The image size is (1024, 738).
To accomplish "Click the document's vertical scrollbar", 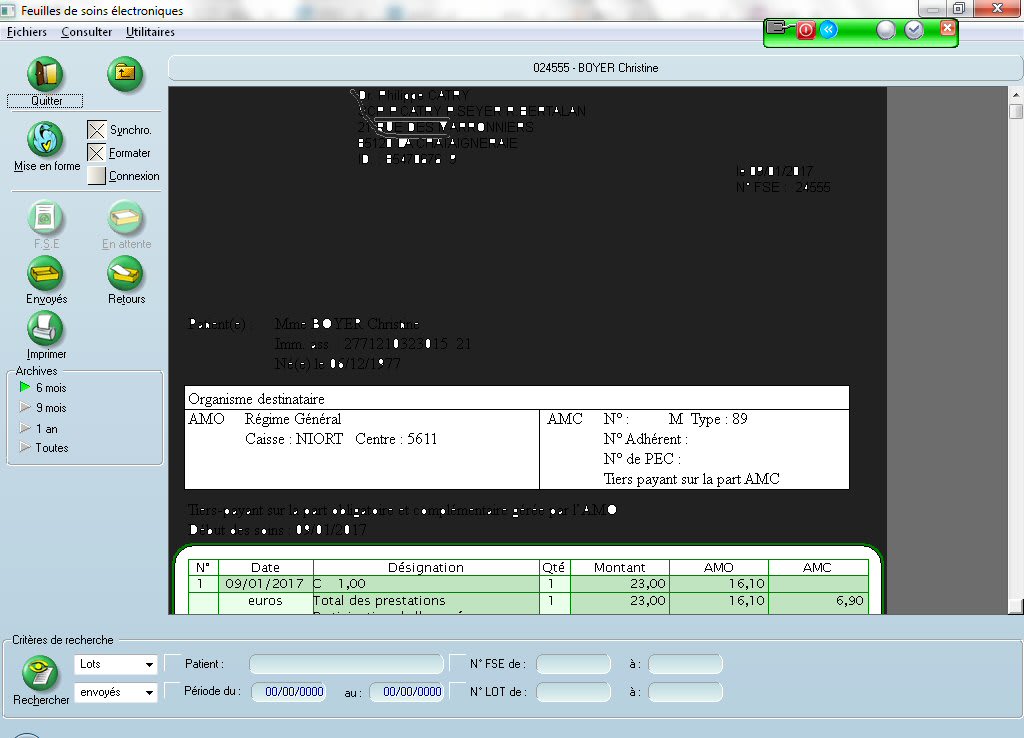I will pos(1016,350).
